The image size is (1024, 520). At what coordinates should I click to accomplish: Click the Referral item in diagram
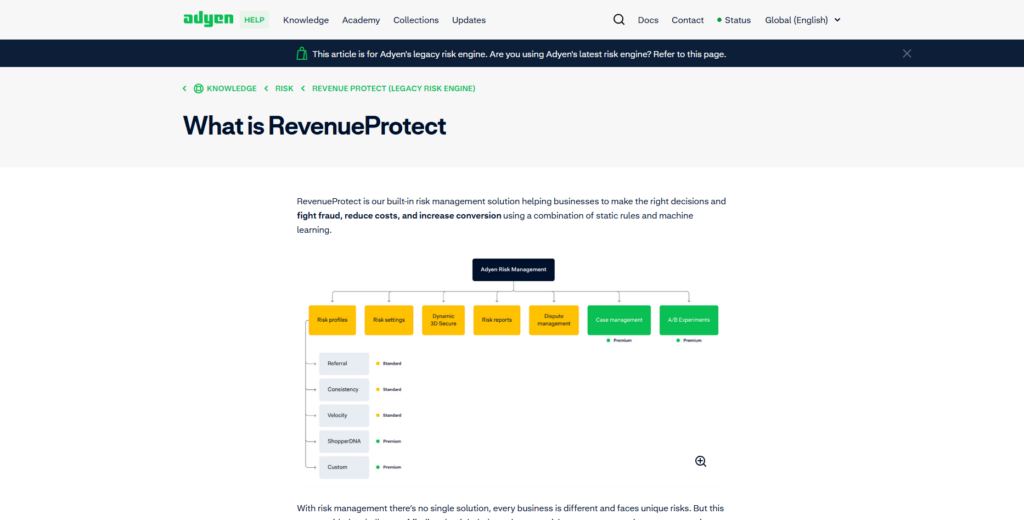(344, 363)
